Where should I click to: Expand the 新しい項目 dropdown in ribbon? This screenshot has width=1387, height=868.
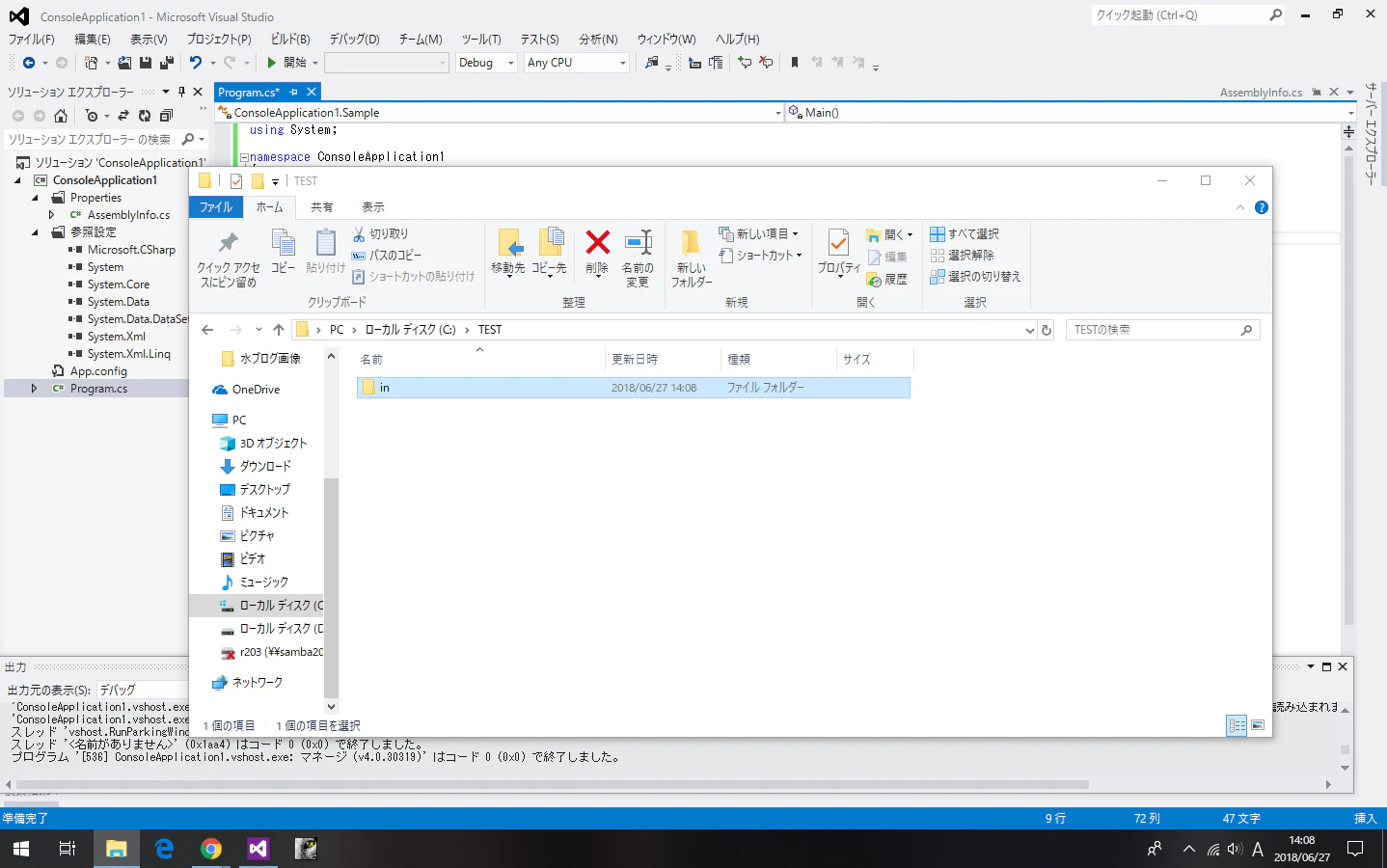758,233
